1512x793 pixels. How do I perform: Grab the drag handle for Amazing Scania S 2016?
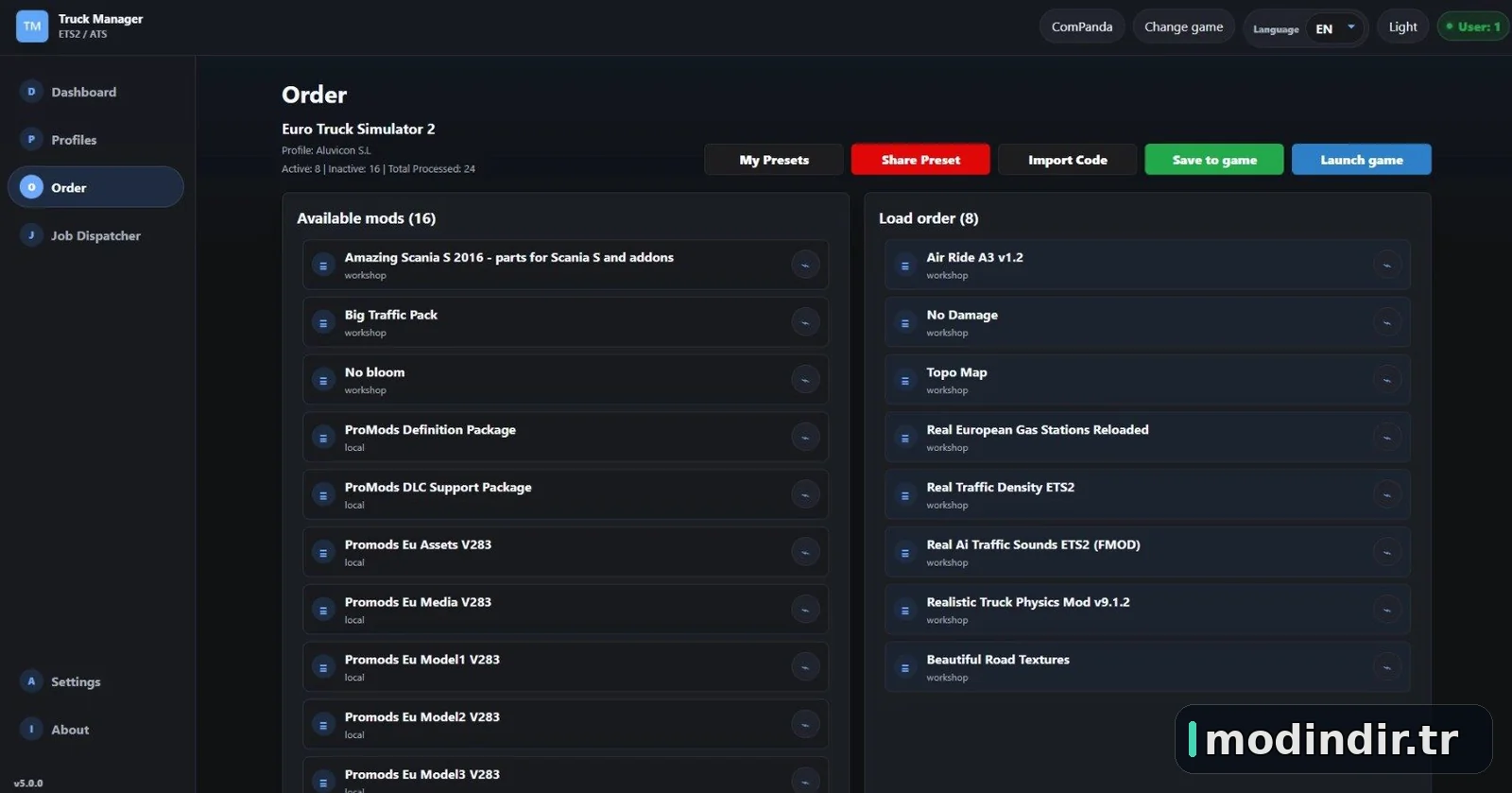click(323, 266)
